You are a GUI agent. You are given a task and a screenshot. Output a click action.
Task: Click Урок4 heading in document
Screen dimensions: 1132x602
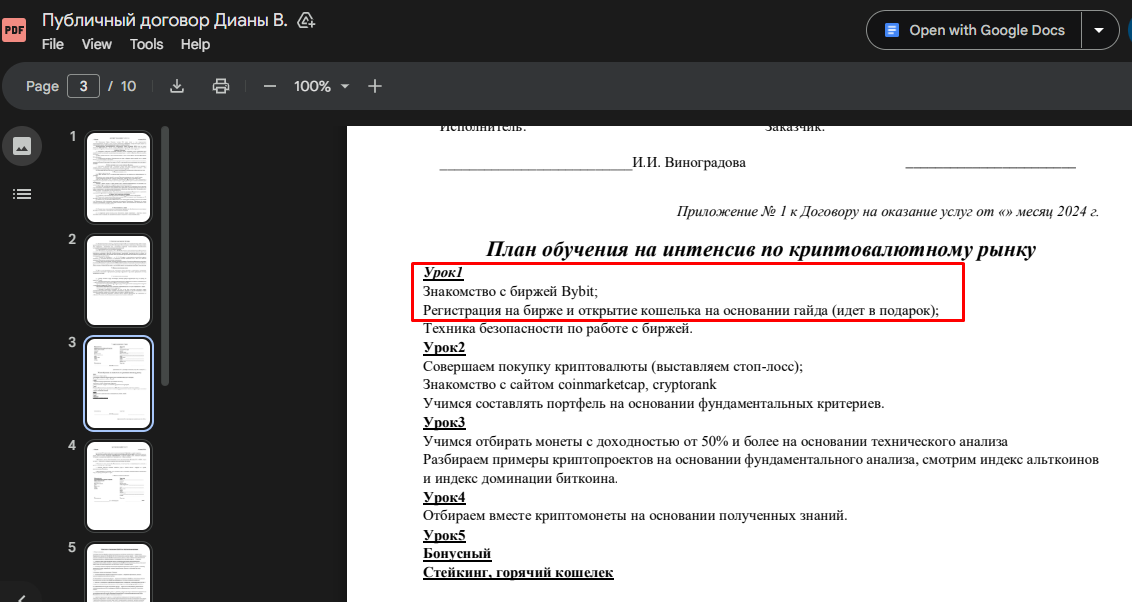(444, 497)
